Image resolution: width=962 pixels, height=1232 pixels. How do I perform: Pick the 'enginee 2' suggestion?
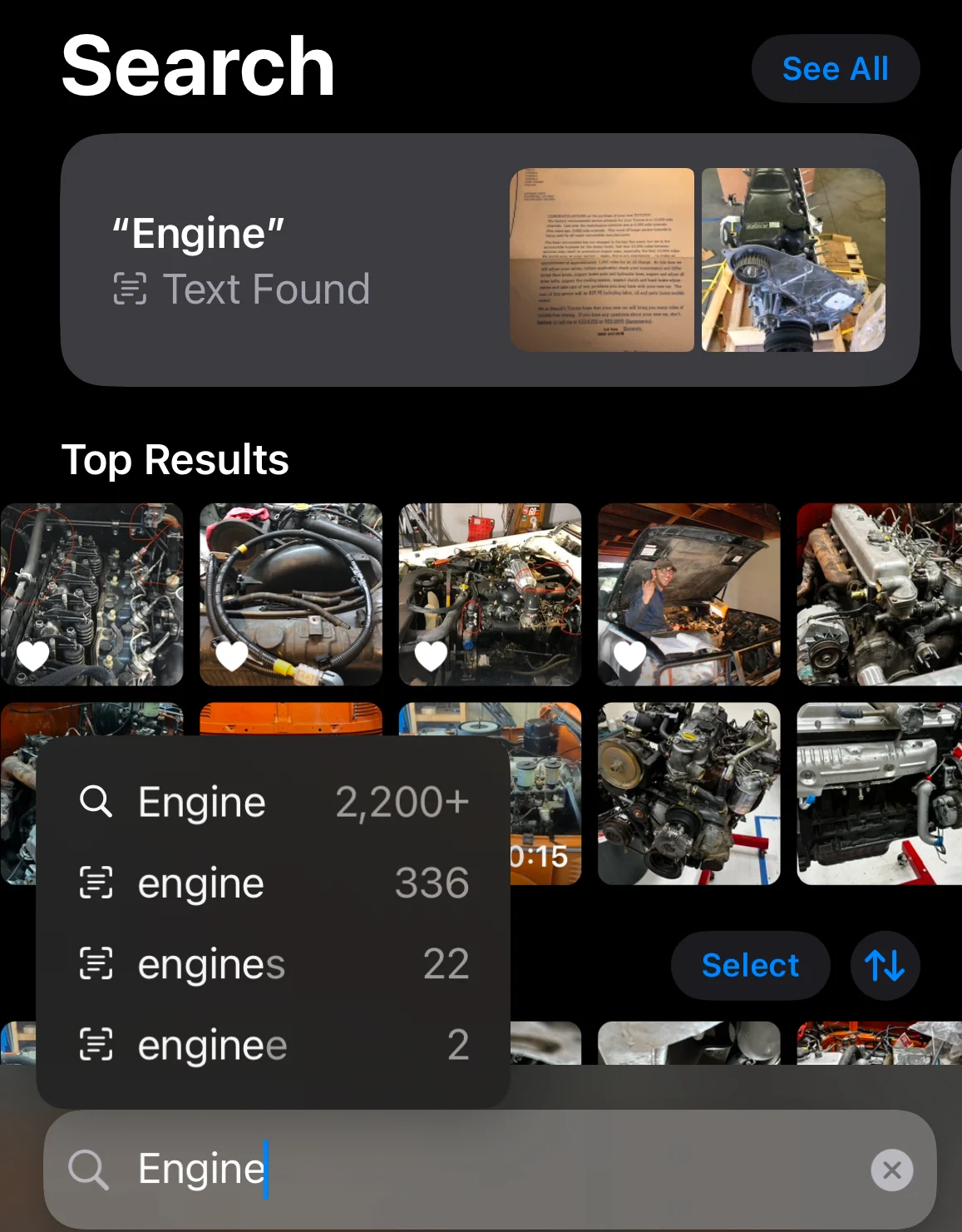(273, 1044)
